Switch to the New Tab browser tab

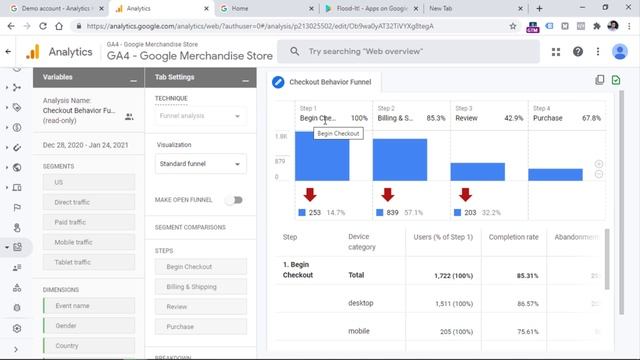coord(476,8)
